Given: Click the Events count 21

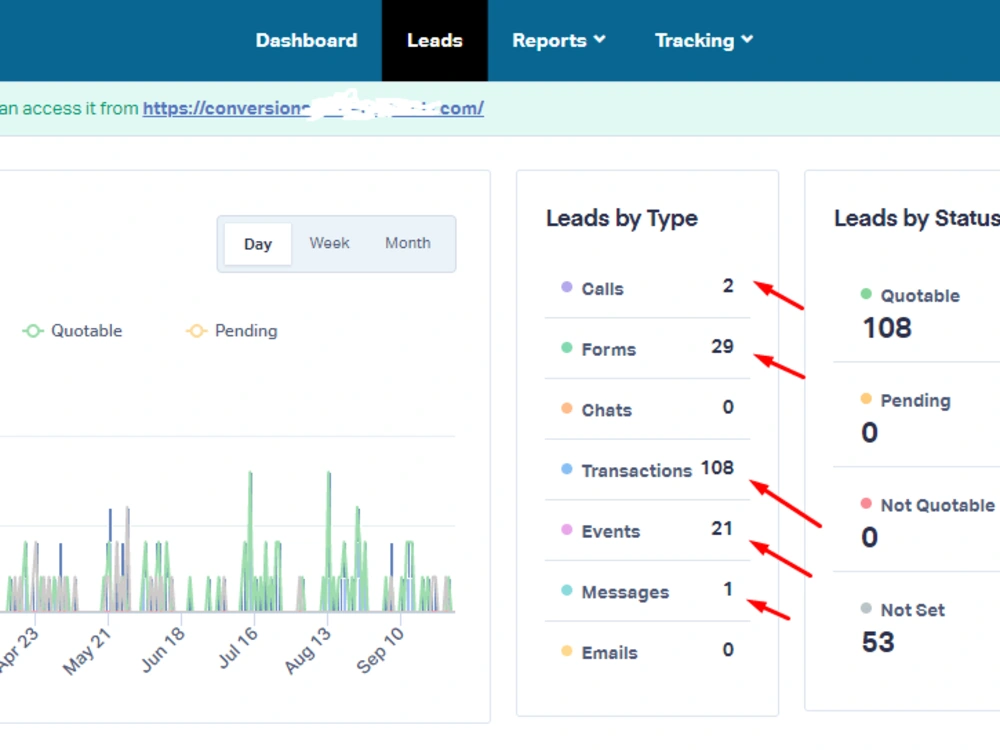Looking at the screenshot, I should pyautogui.click(x=723, y=528).
